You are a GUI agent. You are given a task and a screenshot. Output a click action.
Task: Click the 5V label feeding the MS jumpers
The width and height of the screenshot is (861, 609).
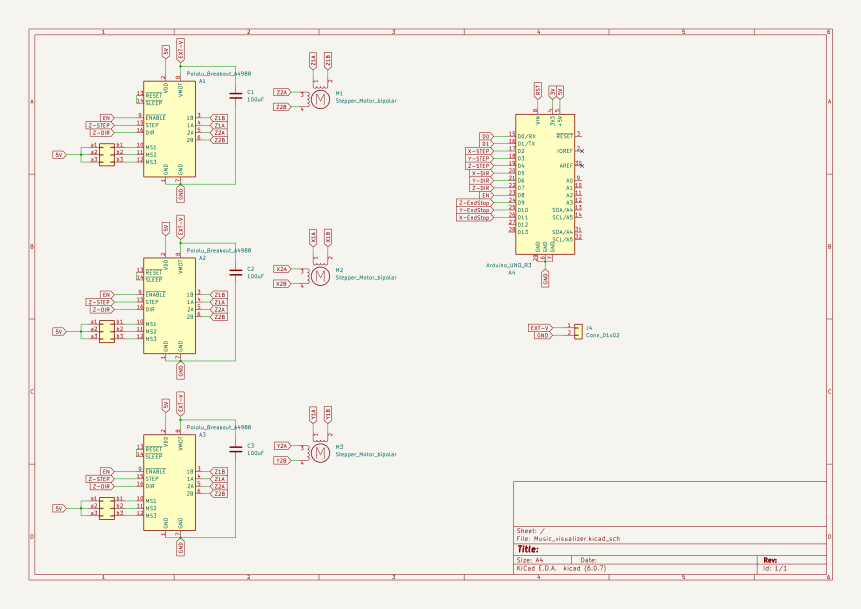coord(57,154)
